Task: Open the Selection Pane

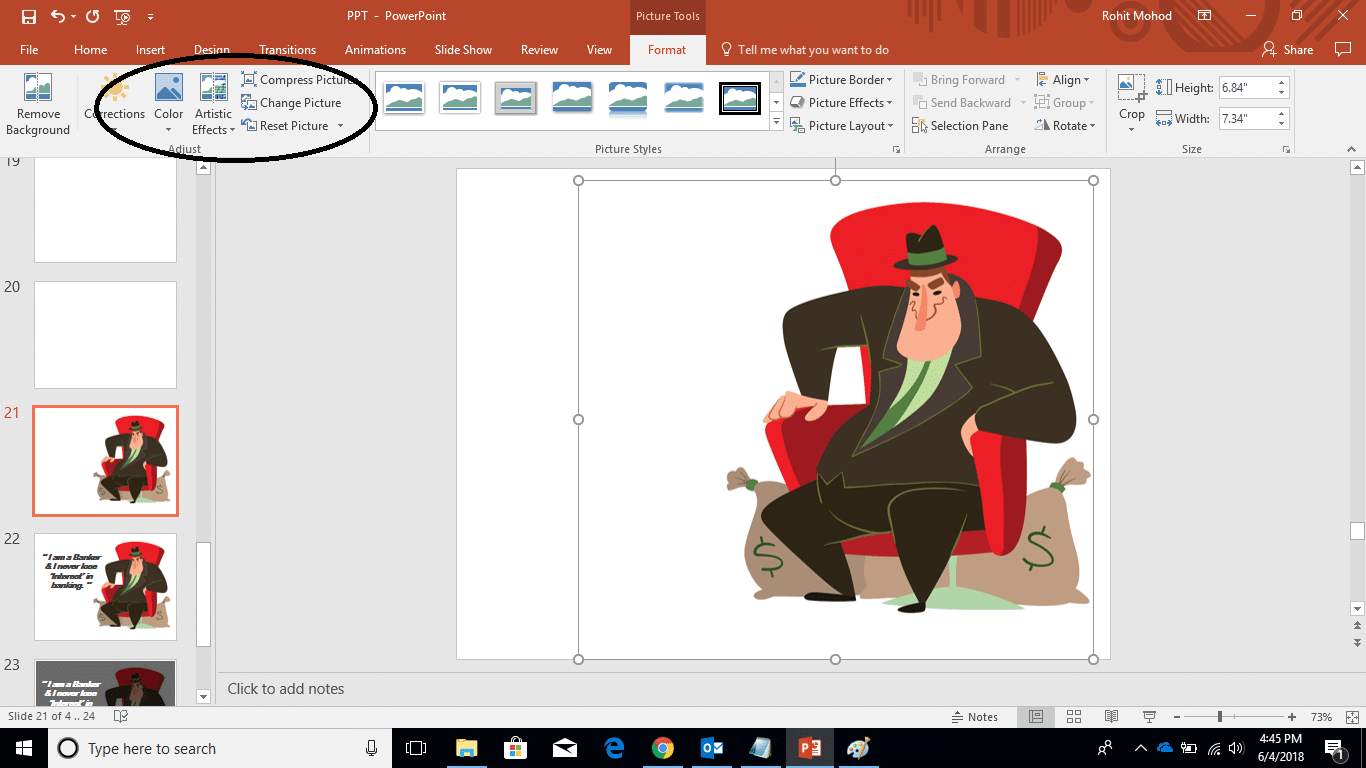Action: 959,126
